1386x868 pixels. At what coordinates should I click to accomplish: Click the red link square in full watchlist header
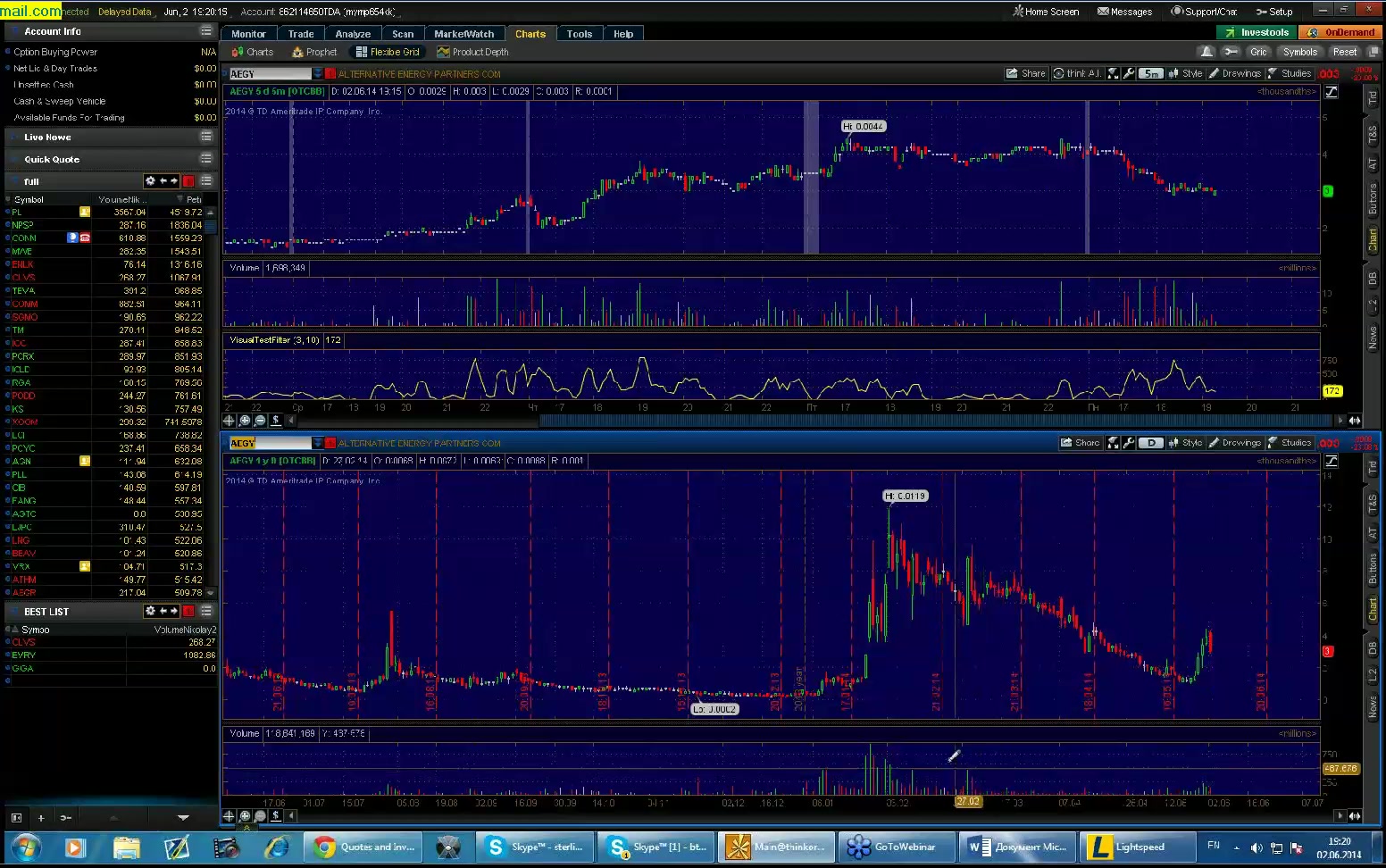coord(188,181)
